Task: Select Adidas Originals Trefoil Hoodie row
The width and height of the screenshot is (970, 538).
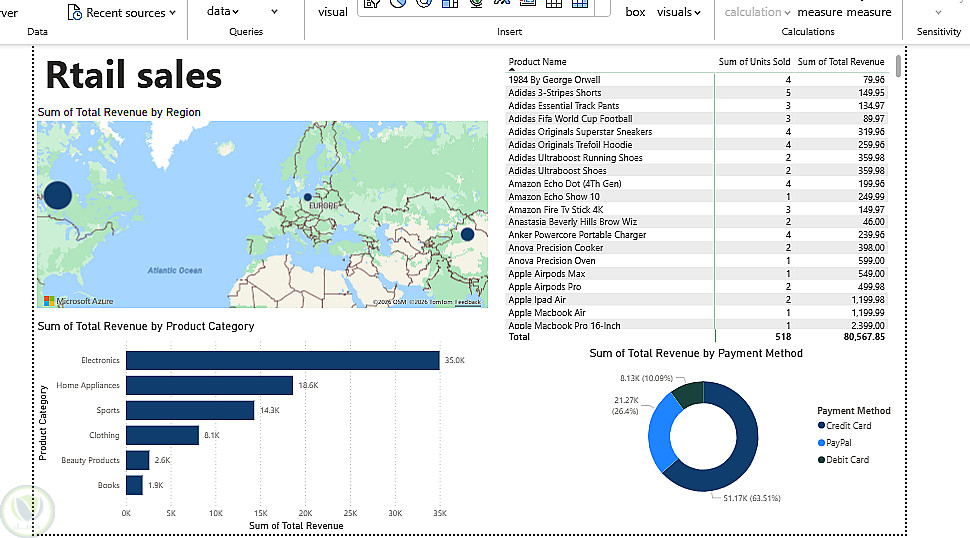Action: [x=696, y=145]
